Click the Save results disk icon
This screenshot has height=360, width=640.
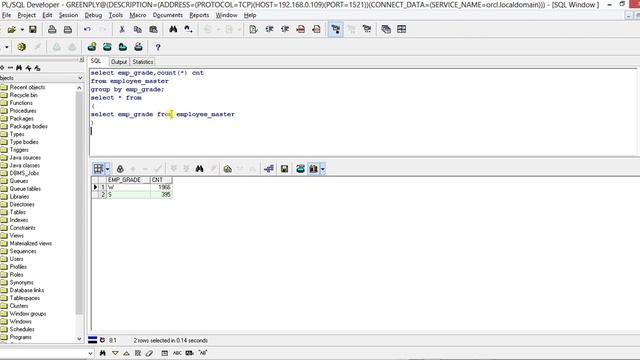tap(284, 169)
